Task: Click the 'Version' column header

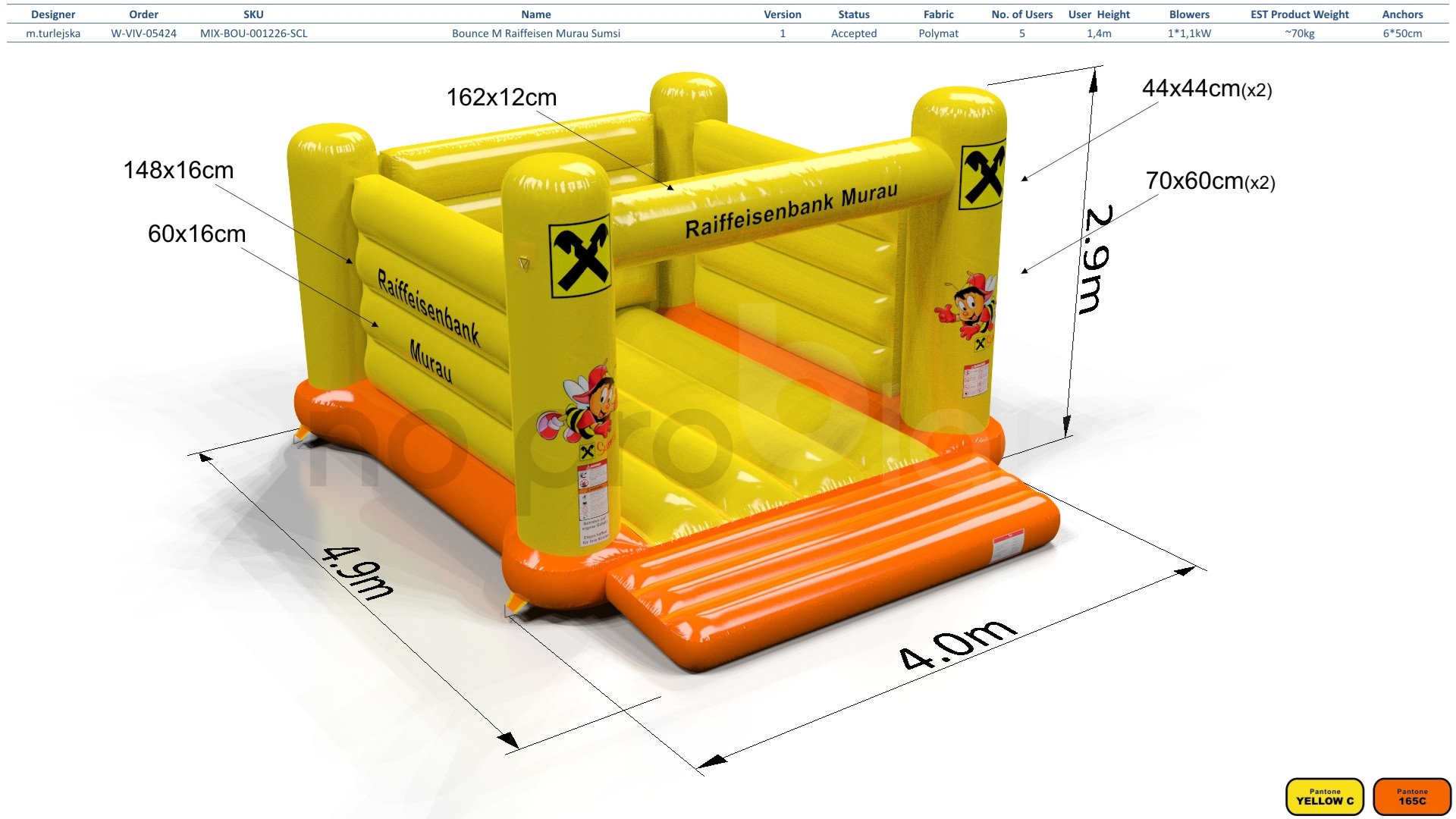Action: (x=783, y=14)
